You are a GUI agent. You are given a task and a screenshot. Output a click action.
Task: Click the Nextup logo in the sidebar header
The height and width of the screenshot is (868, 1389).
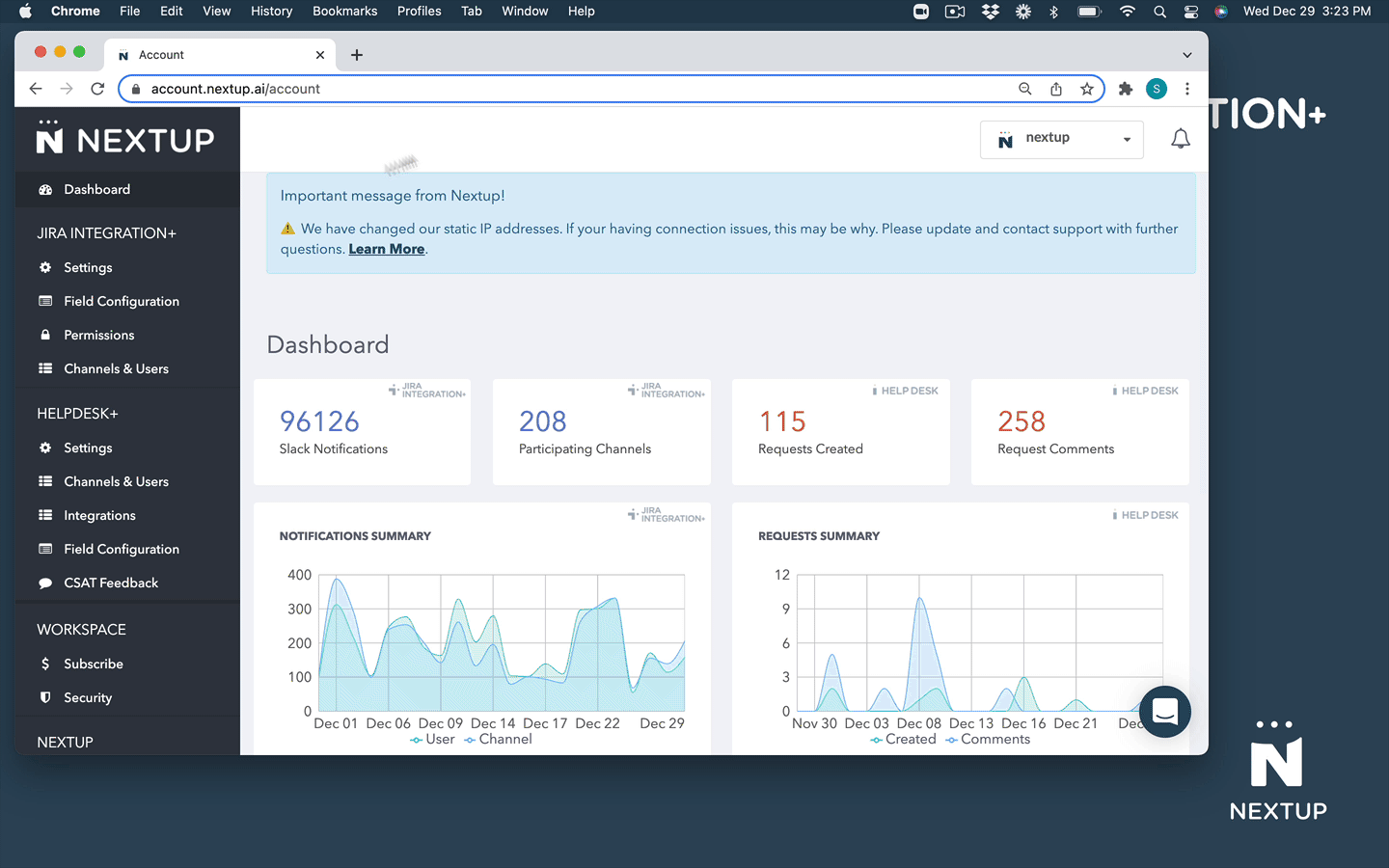[125, 138]
